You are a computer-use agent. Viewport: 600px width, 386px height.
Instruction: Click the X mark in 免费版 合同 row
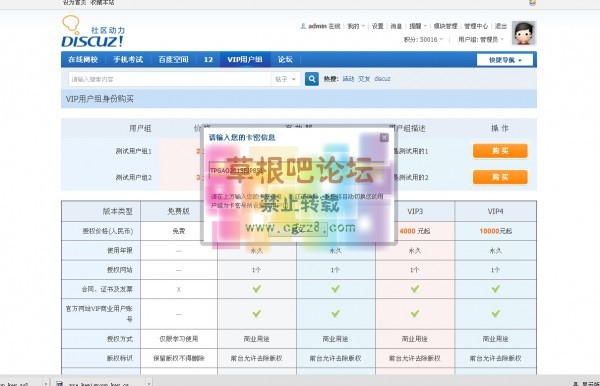point(178,290)
